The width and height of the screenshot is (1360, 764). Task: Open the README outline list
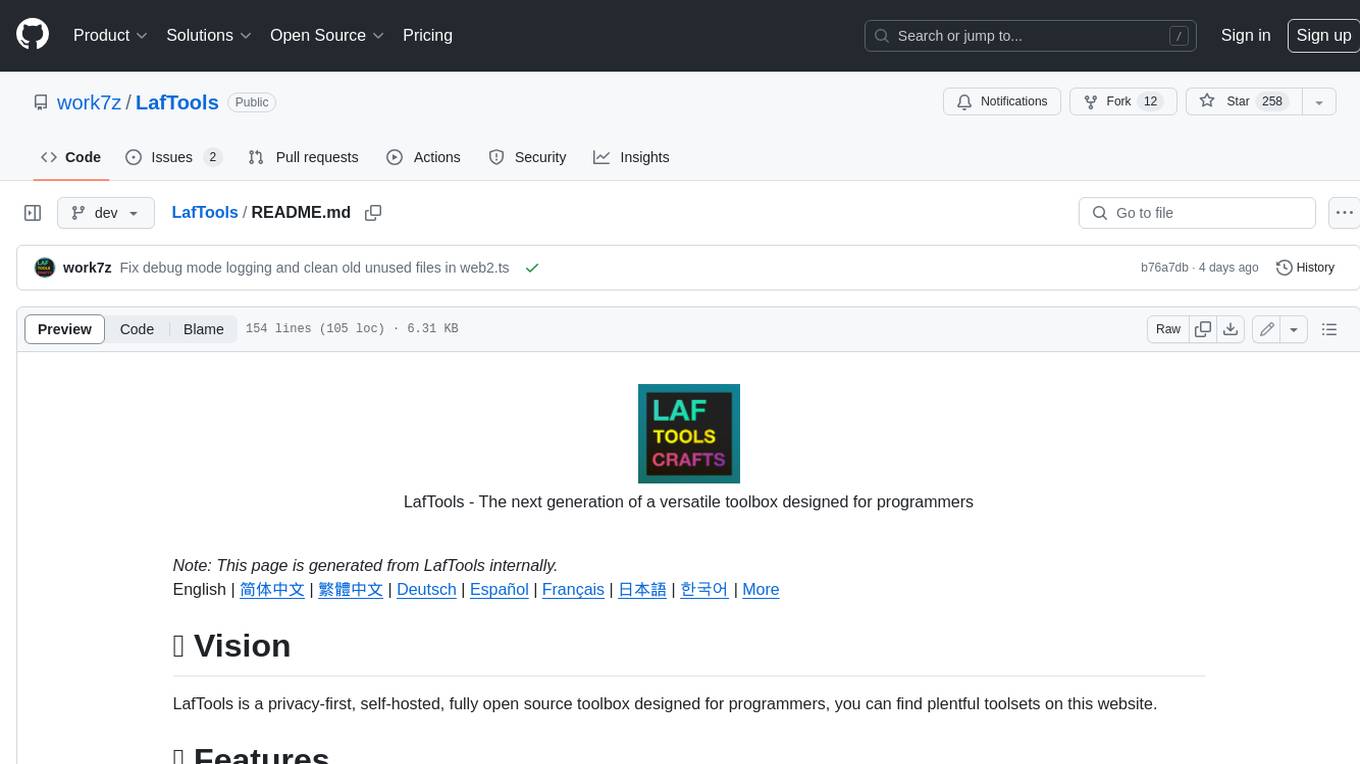1329,329
